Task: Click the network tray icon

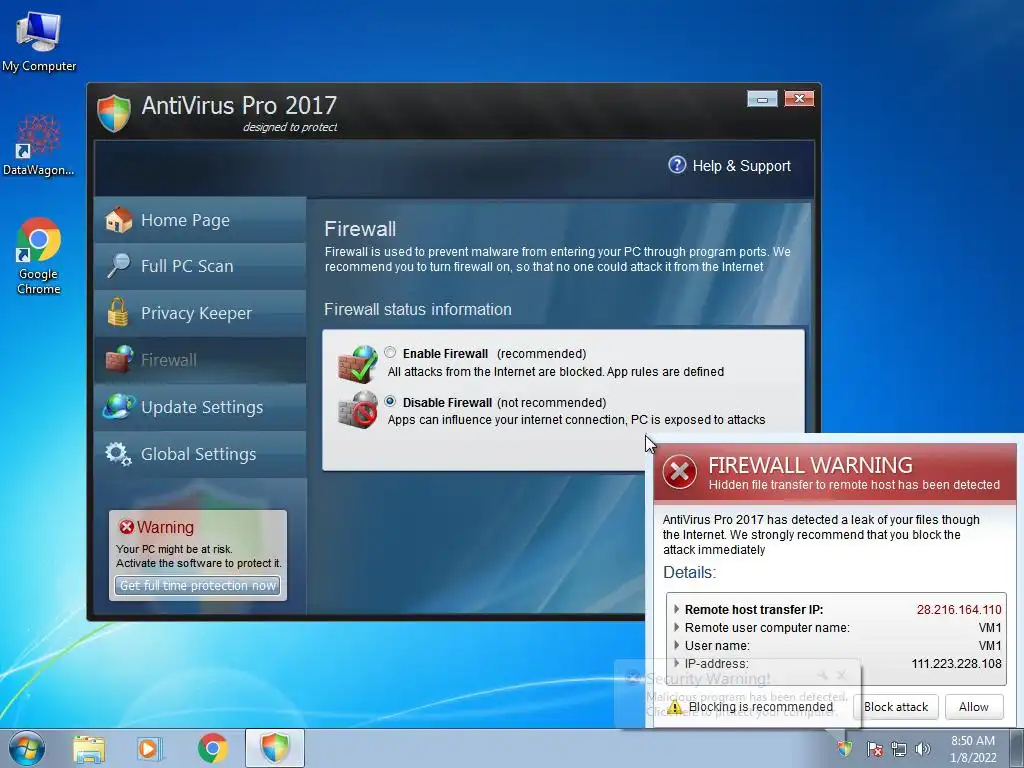Action: click(899, 749)
